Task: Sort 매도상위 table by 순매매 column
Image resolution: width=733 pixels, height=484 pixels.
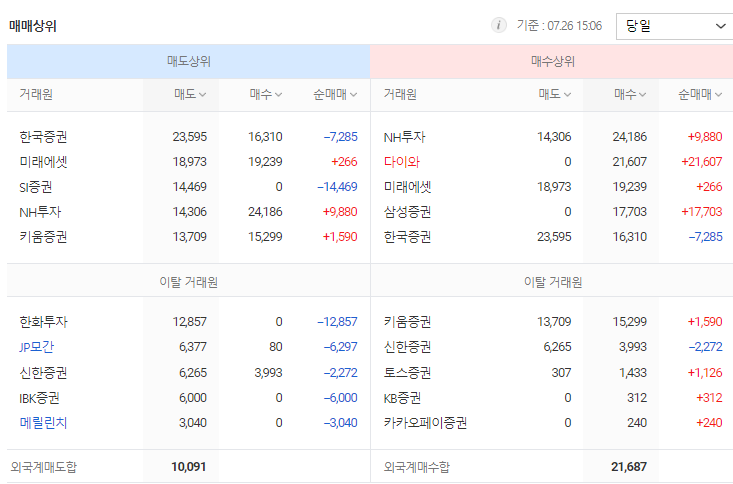Action: [335, 94]
